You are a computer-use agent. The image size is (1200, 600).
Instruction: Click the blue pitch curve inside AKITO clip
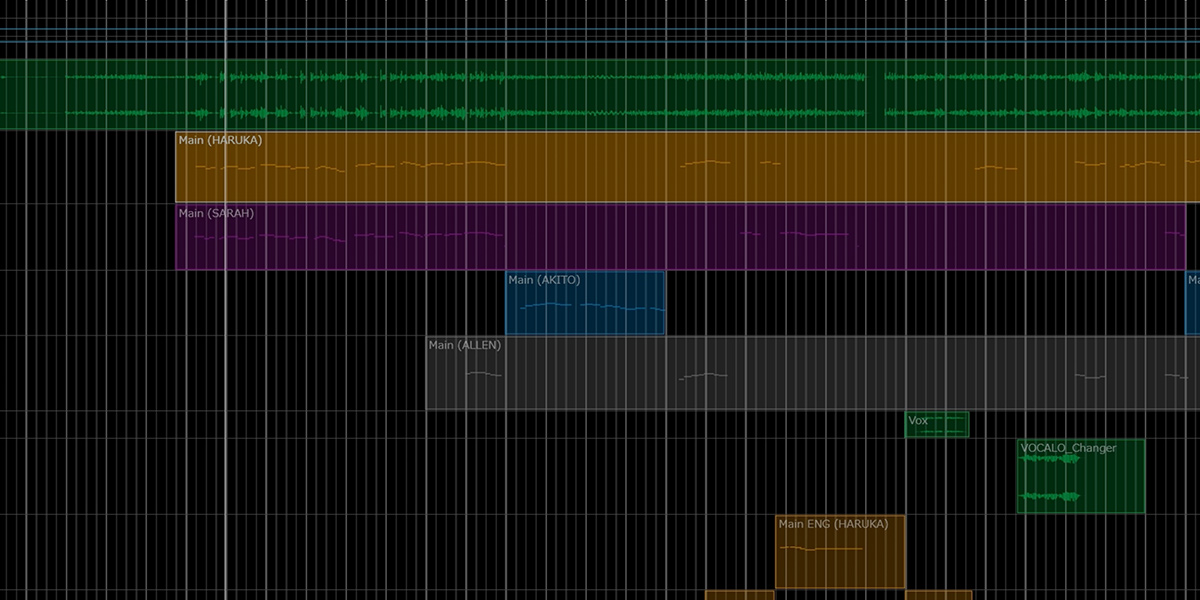585,306
